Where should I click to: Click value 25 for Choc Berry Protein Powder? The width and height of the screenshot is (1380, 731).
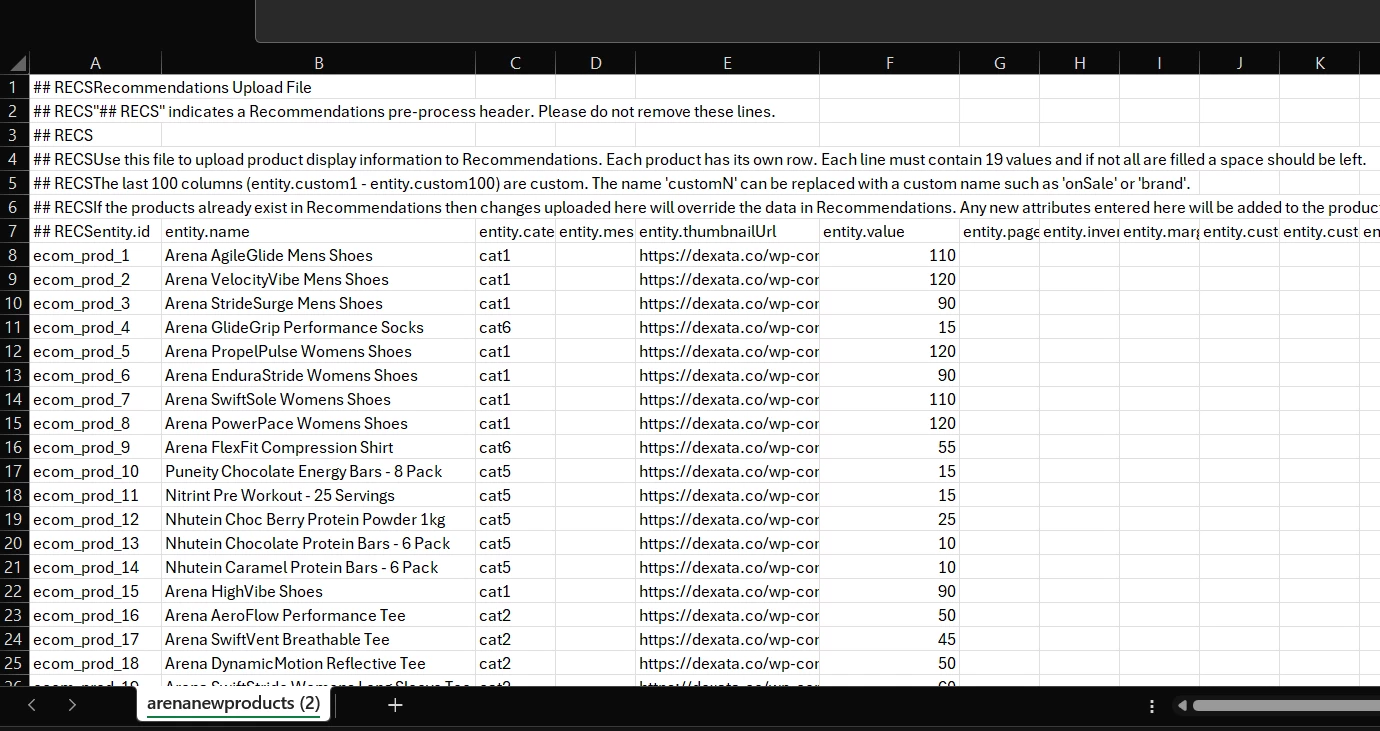click(x=889, y=519)
